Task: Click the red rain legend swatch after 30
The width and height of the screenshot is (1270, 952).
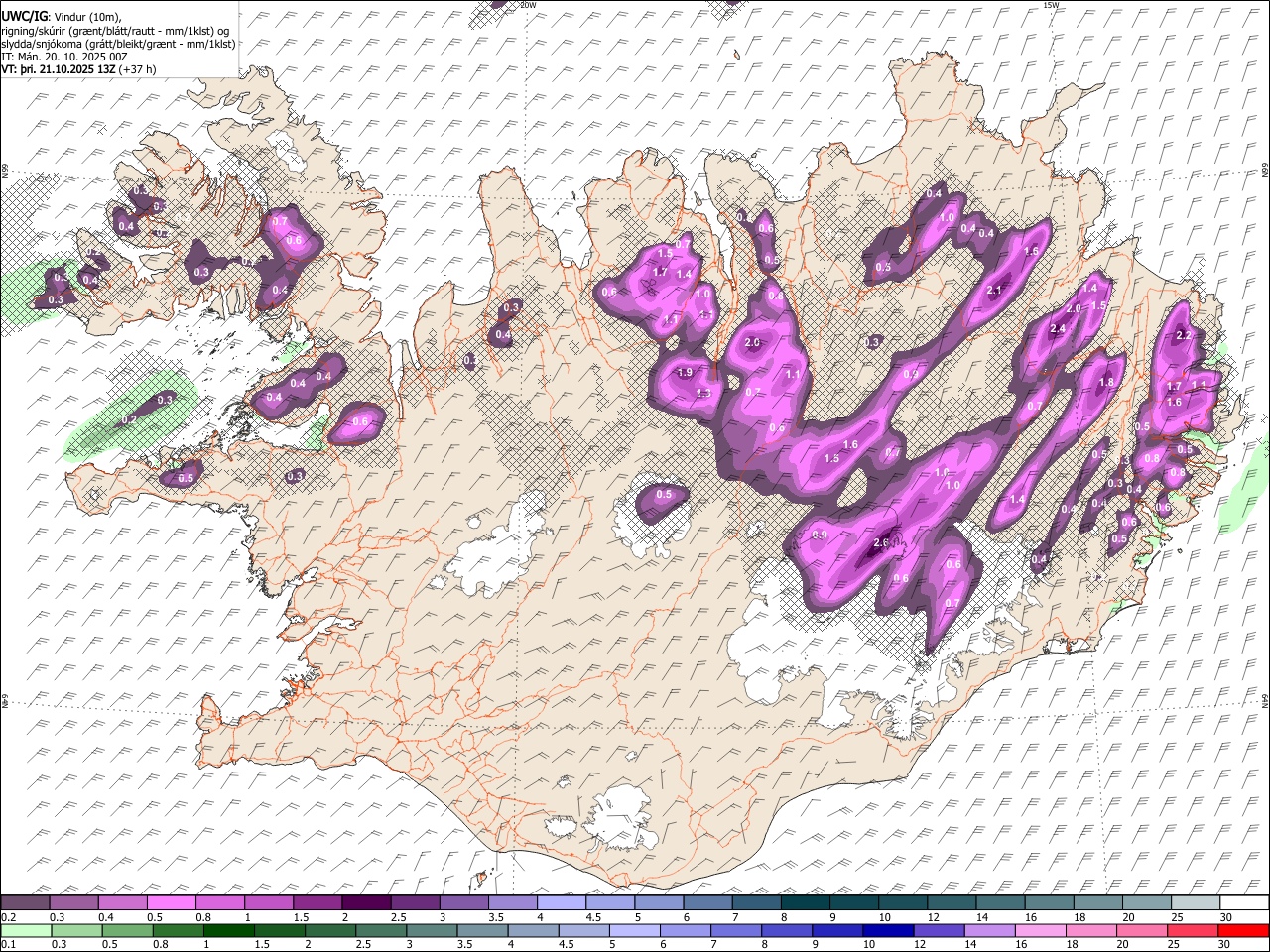Action: (1244, 930)
